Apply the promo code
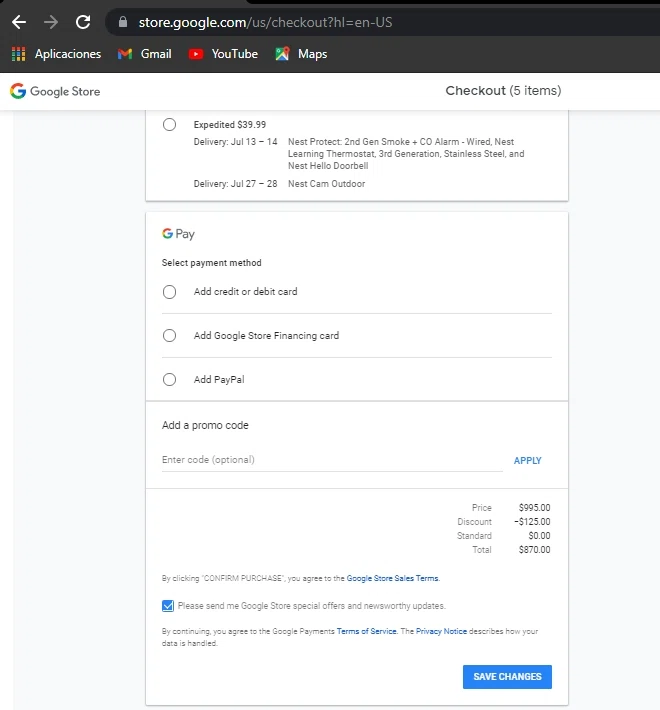 (x=527, y=461)
